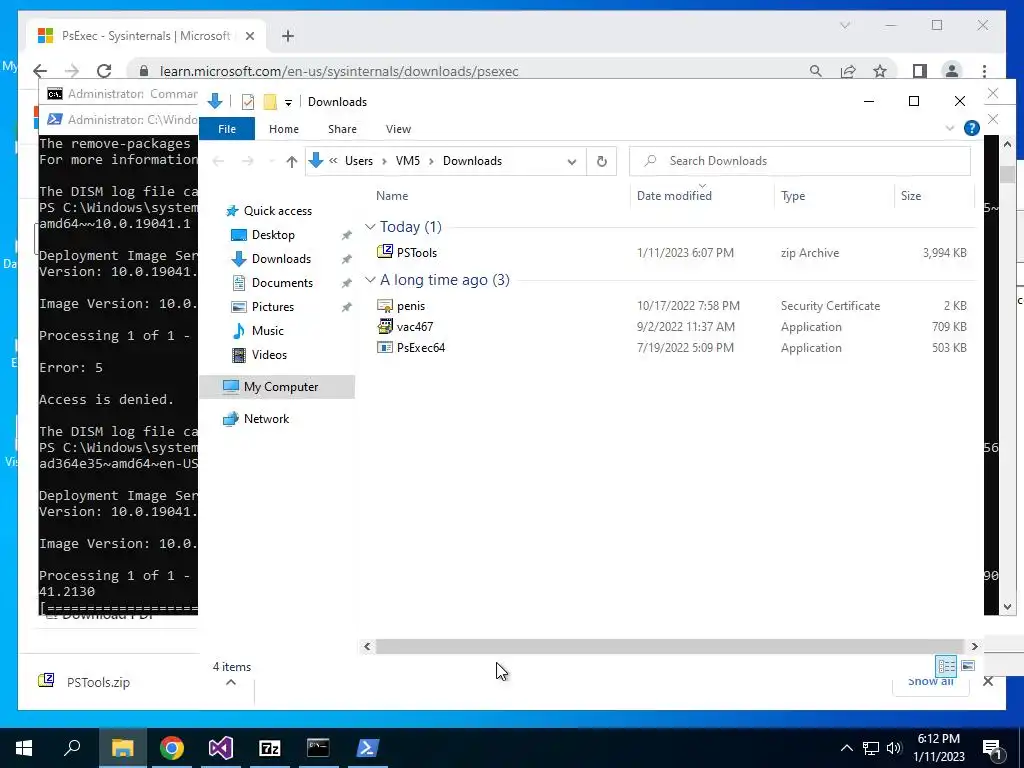
Task: Sort files by Name column
Action: [x=392, y=196]
